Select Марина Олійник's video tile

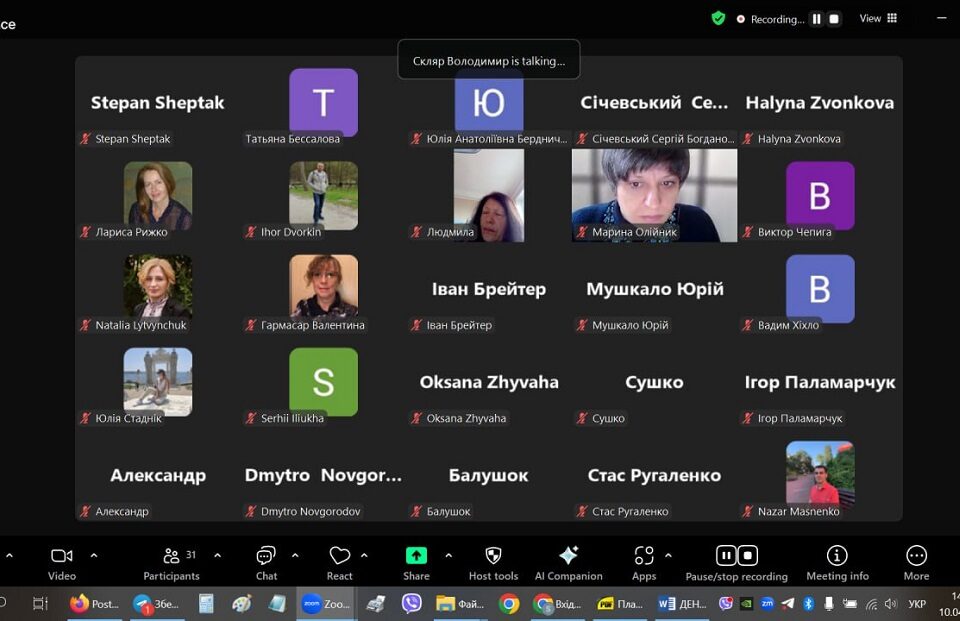(654, 195)
